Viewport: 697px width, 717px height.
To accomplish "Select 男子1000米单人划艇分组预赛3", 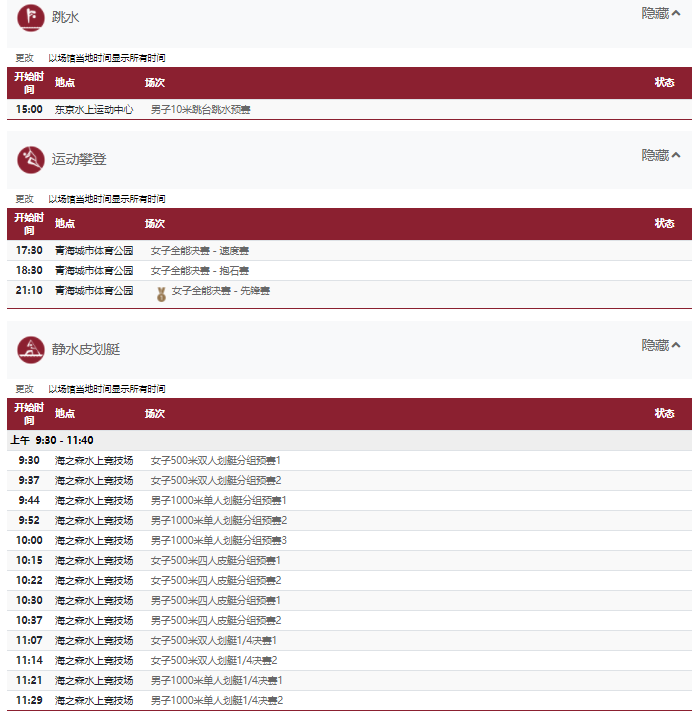I will point(219,541).
